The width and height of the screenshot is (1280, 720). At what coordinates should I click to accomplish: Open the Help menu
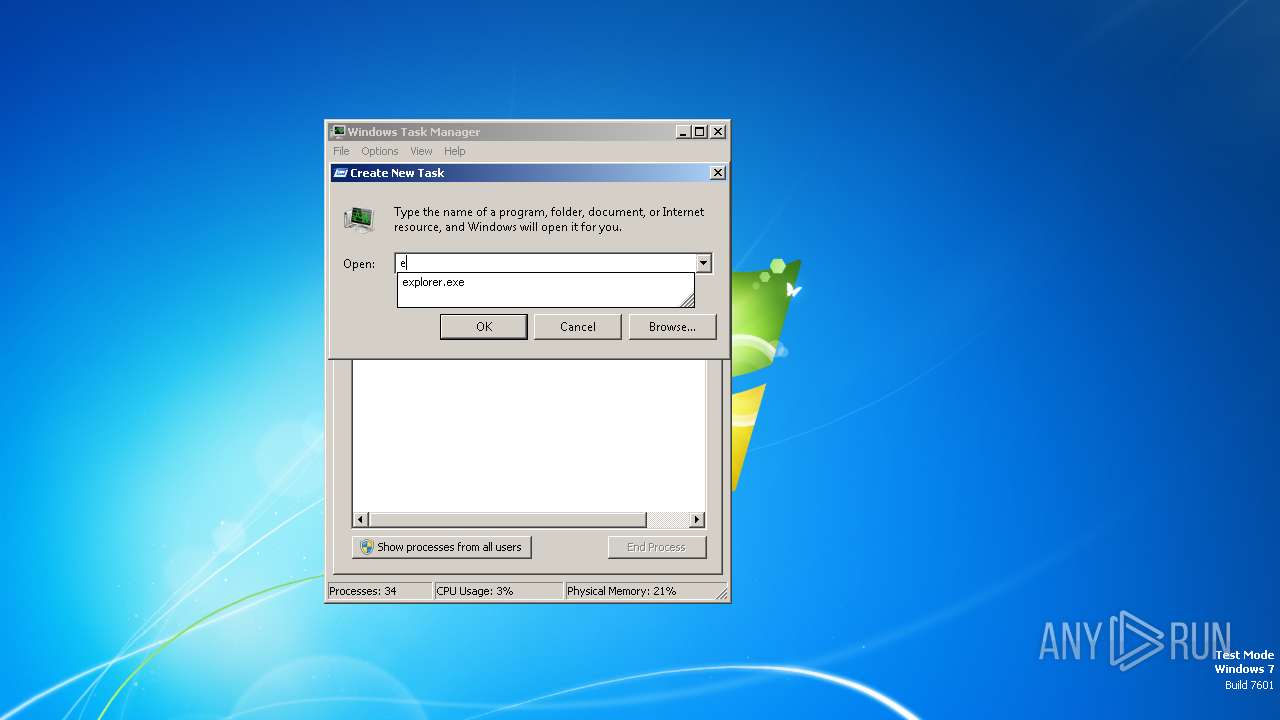pyautogui.click(x=455, y=151)
